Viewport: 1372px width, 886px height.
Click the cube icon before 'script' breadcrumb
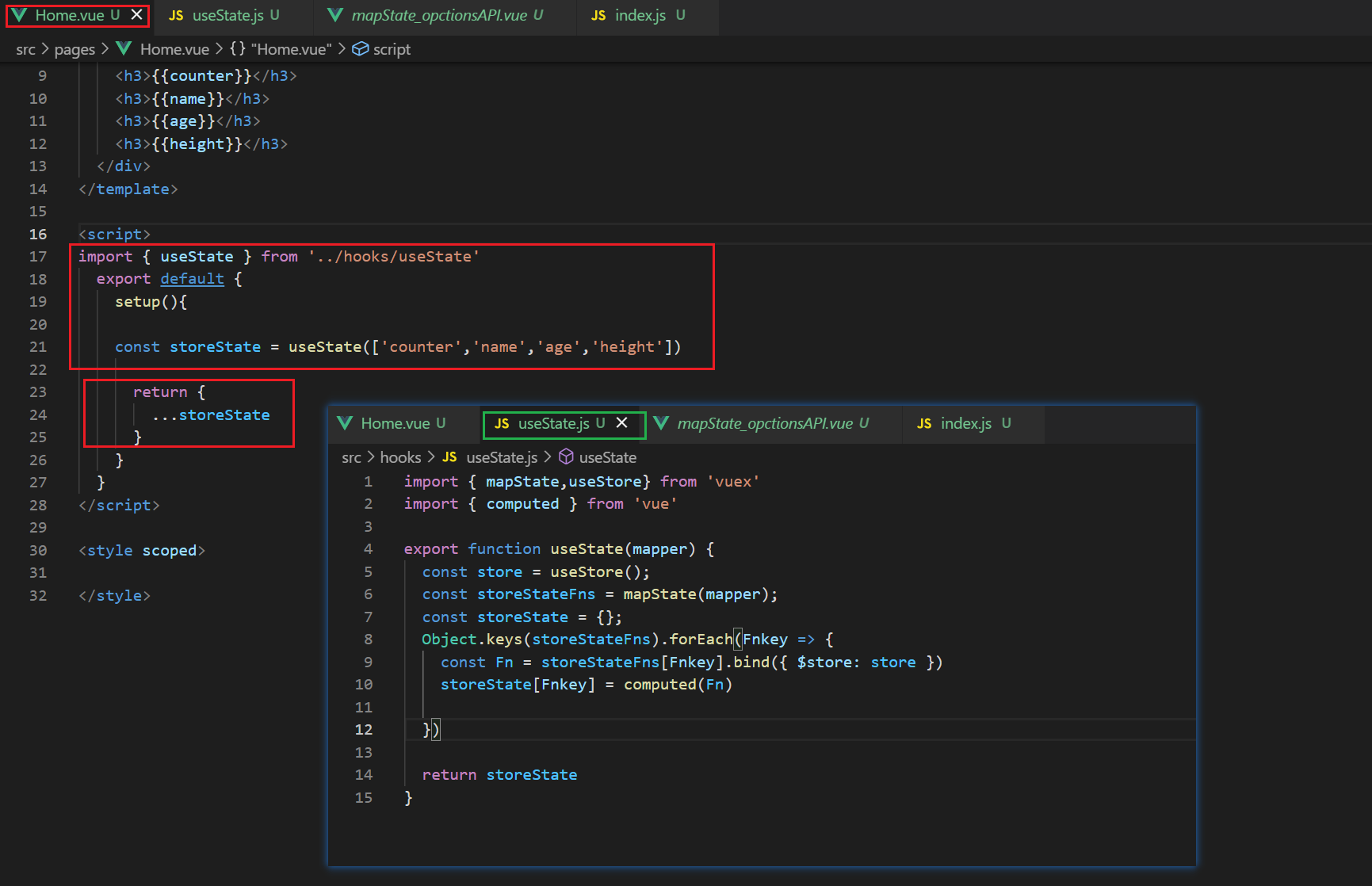point(360,49)
